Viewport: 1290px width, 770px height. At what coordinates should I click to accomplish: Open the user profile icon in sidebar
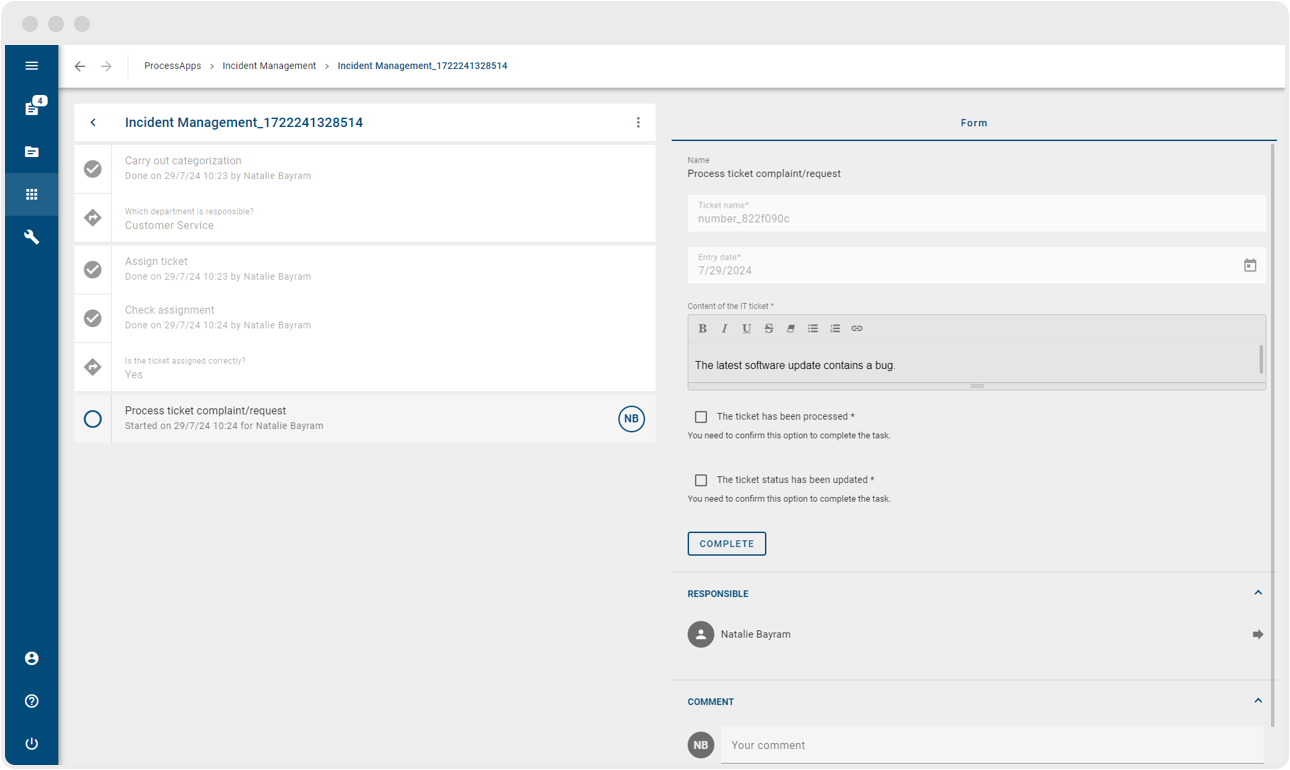pyautogui.click(x=32, y=659)
